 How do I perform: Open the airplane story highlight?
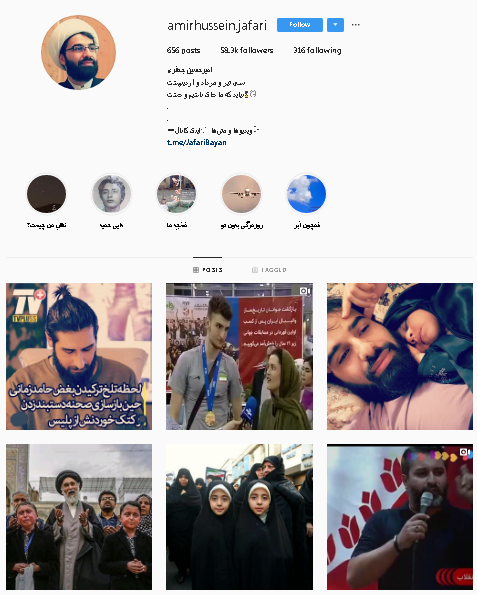241,194
